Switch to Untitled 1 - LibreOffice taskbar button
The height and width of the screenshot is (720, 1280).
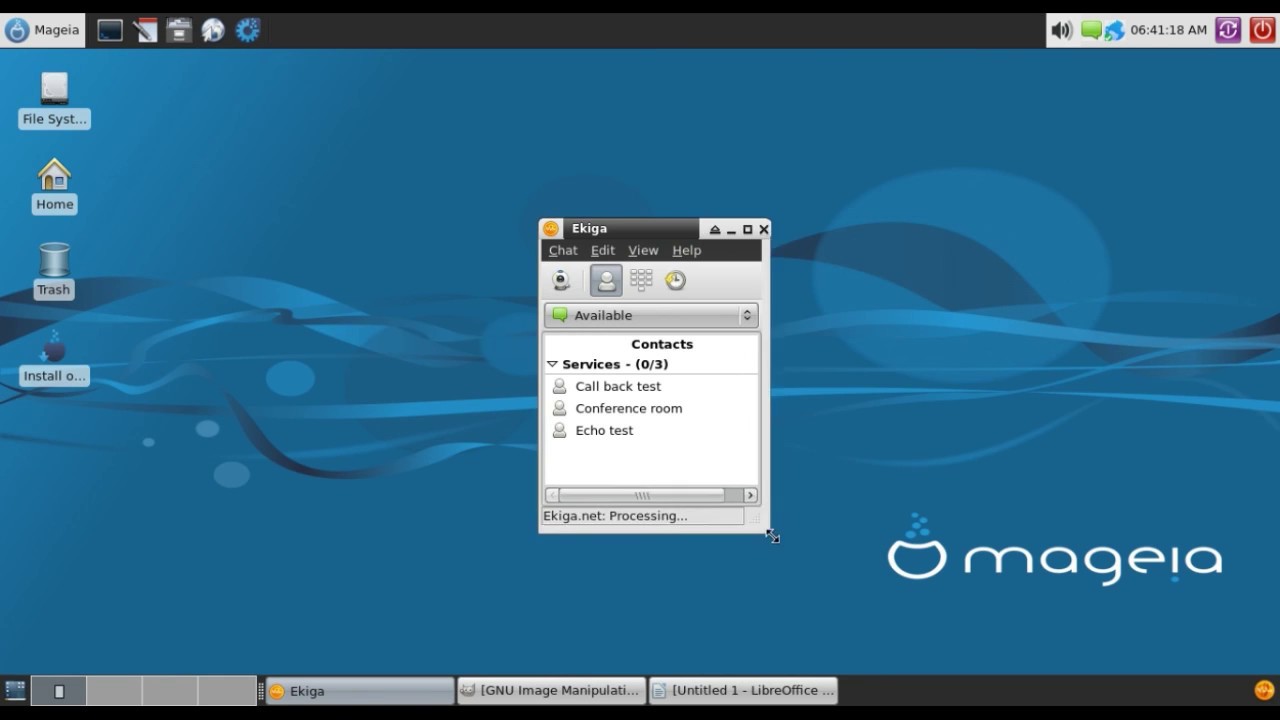pos(743,691)
